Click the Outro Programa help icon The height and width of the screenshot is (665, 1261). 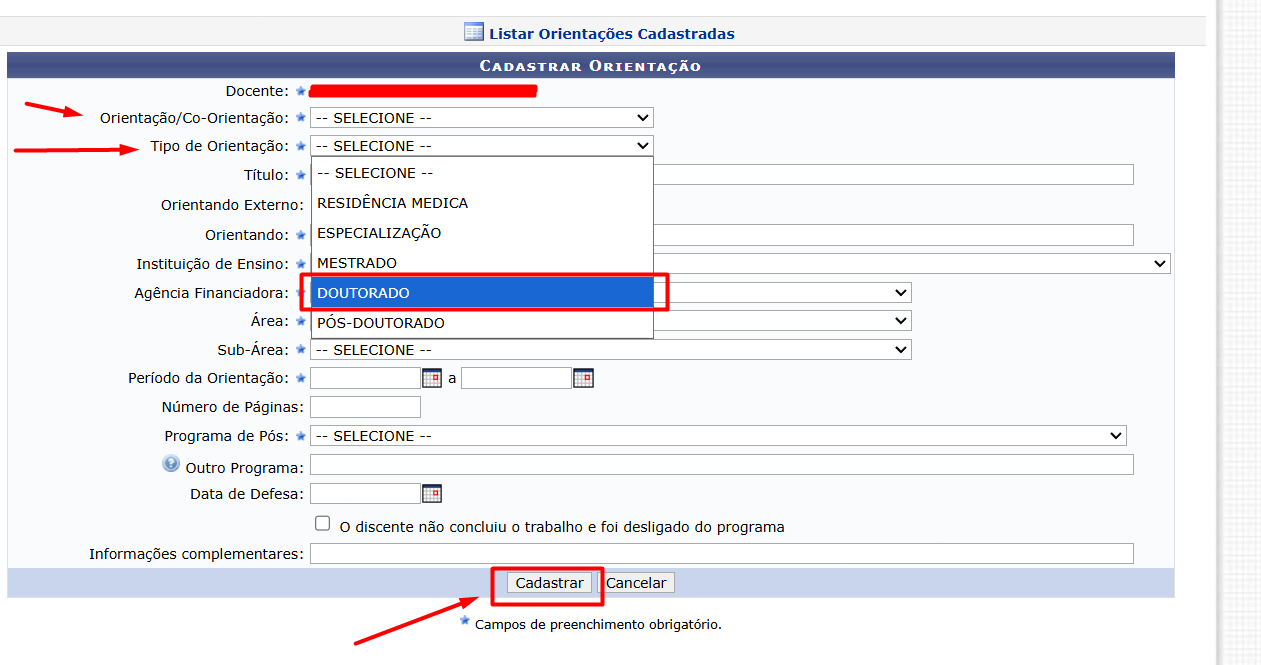point(171,465)
